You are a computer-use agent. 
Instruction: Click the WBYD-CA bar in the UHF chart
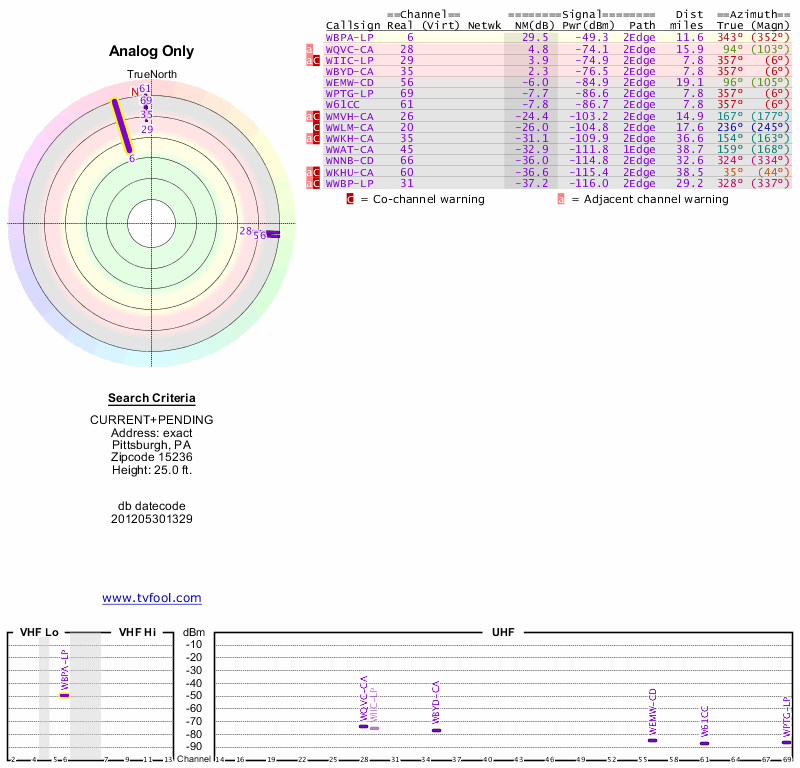436,730
